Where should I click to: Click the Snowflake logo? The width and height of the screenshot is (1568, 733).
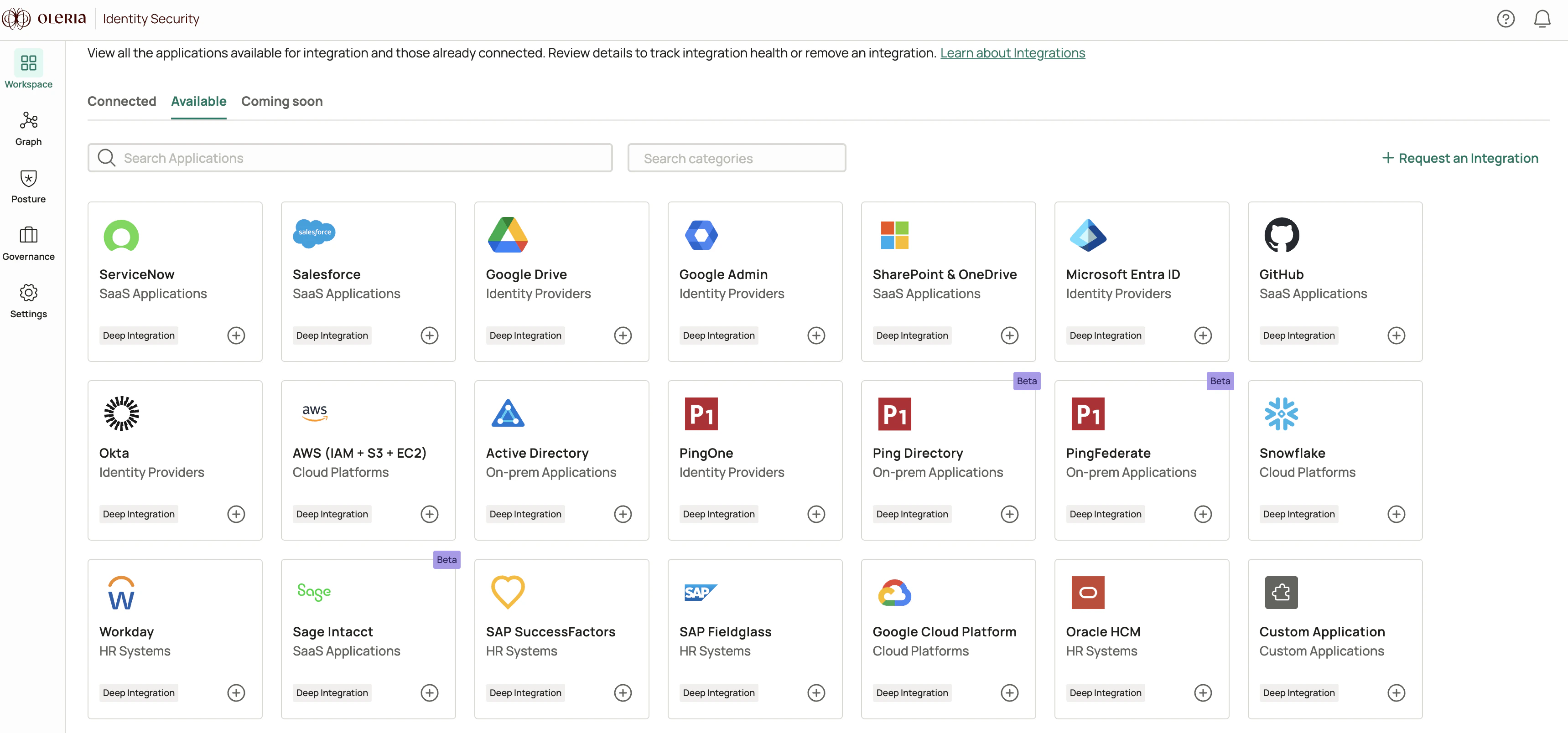click(x=1281, y=413)
